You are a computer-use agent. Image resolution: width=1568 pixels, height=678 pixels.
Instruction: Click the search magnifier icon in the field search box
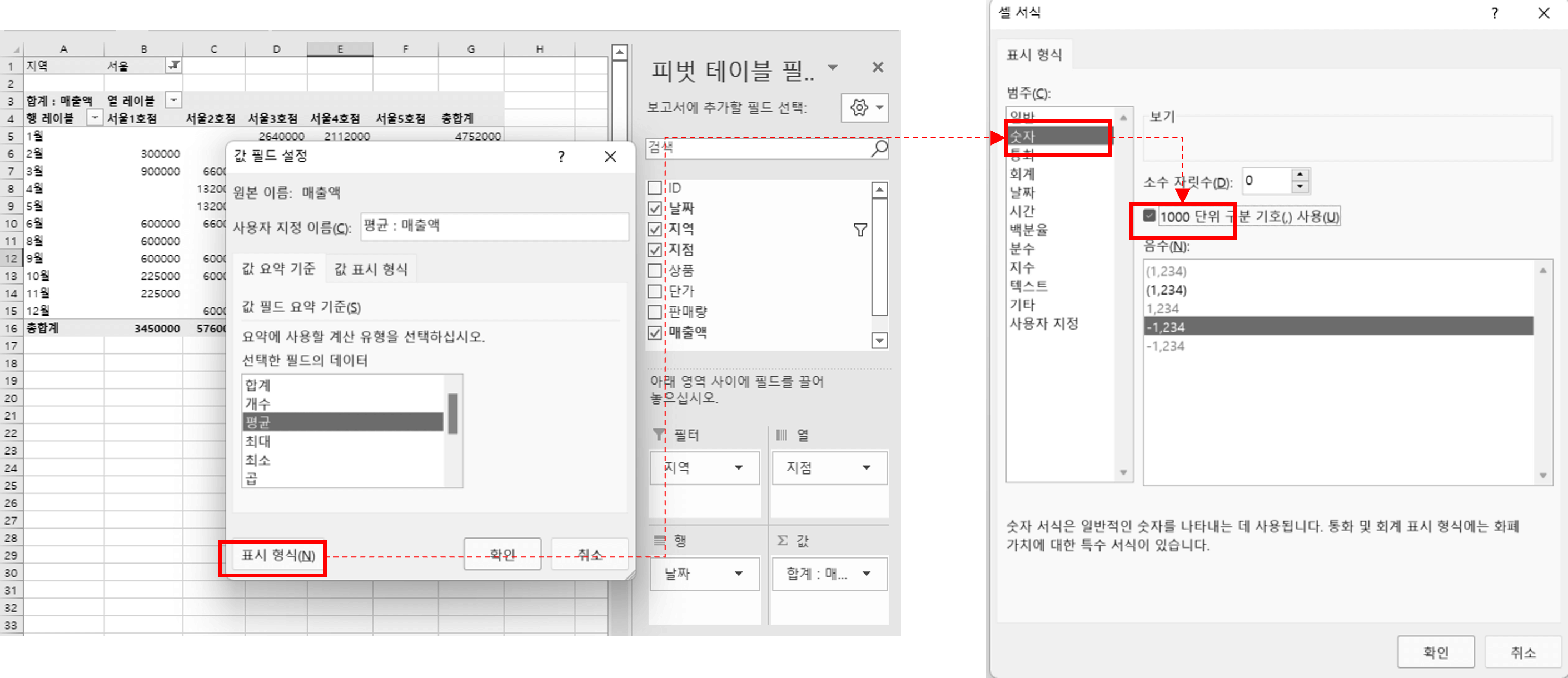(878, 148)
